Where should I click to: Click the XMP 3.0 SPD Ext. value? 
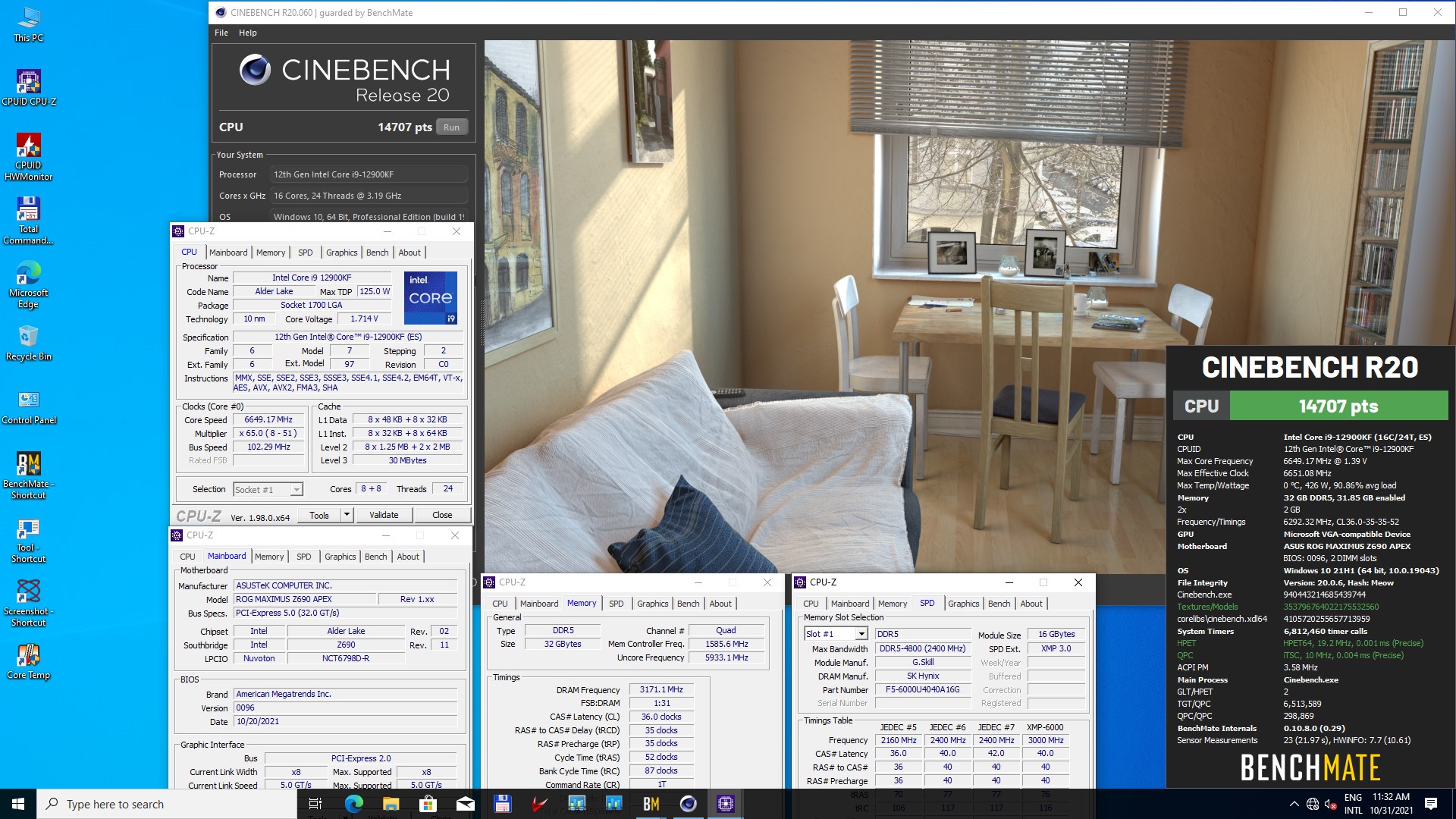[x=1056, y=648]
